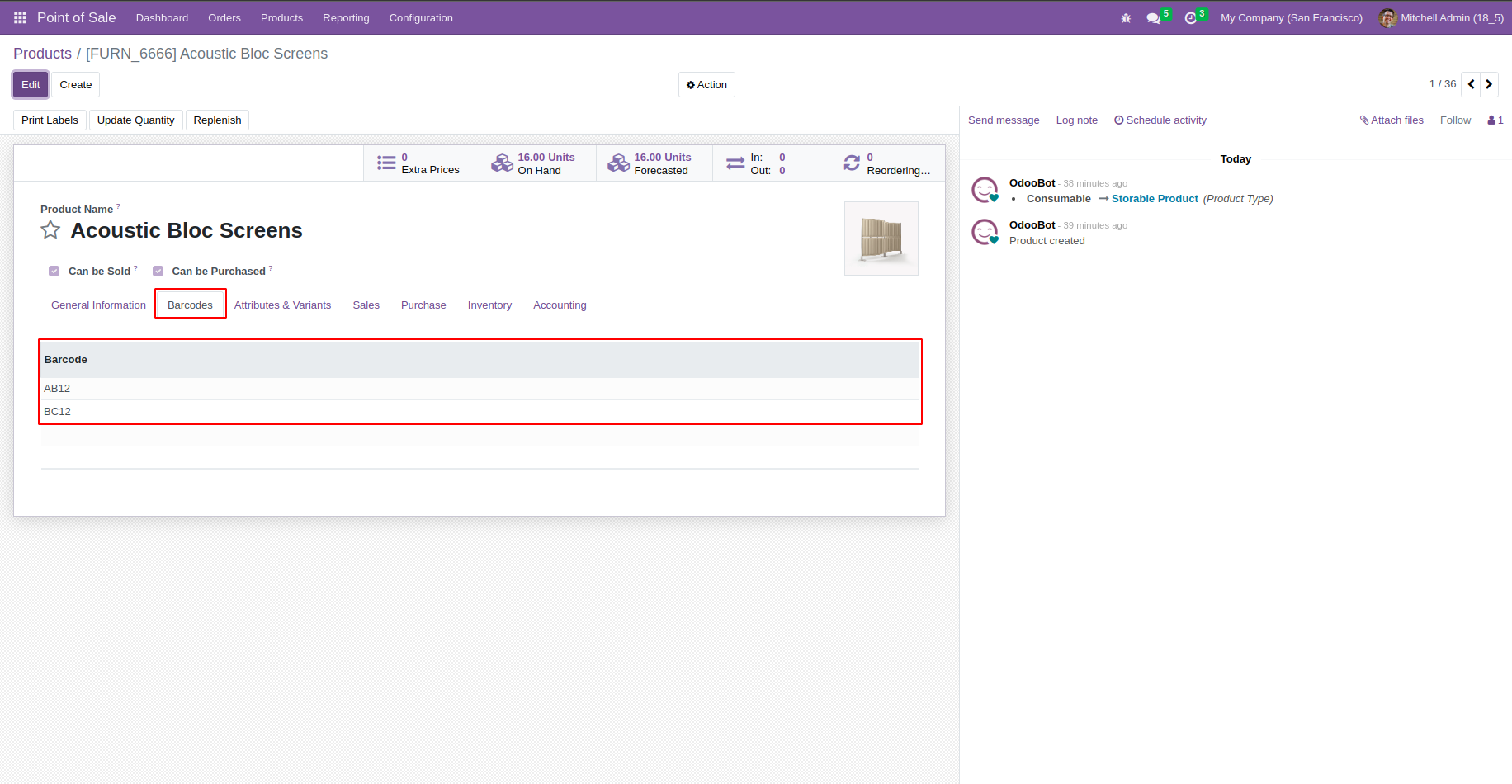Click Print Labels button
Screen dimensions: 1512x784
click(x=50, y=120)
